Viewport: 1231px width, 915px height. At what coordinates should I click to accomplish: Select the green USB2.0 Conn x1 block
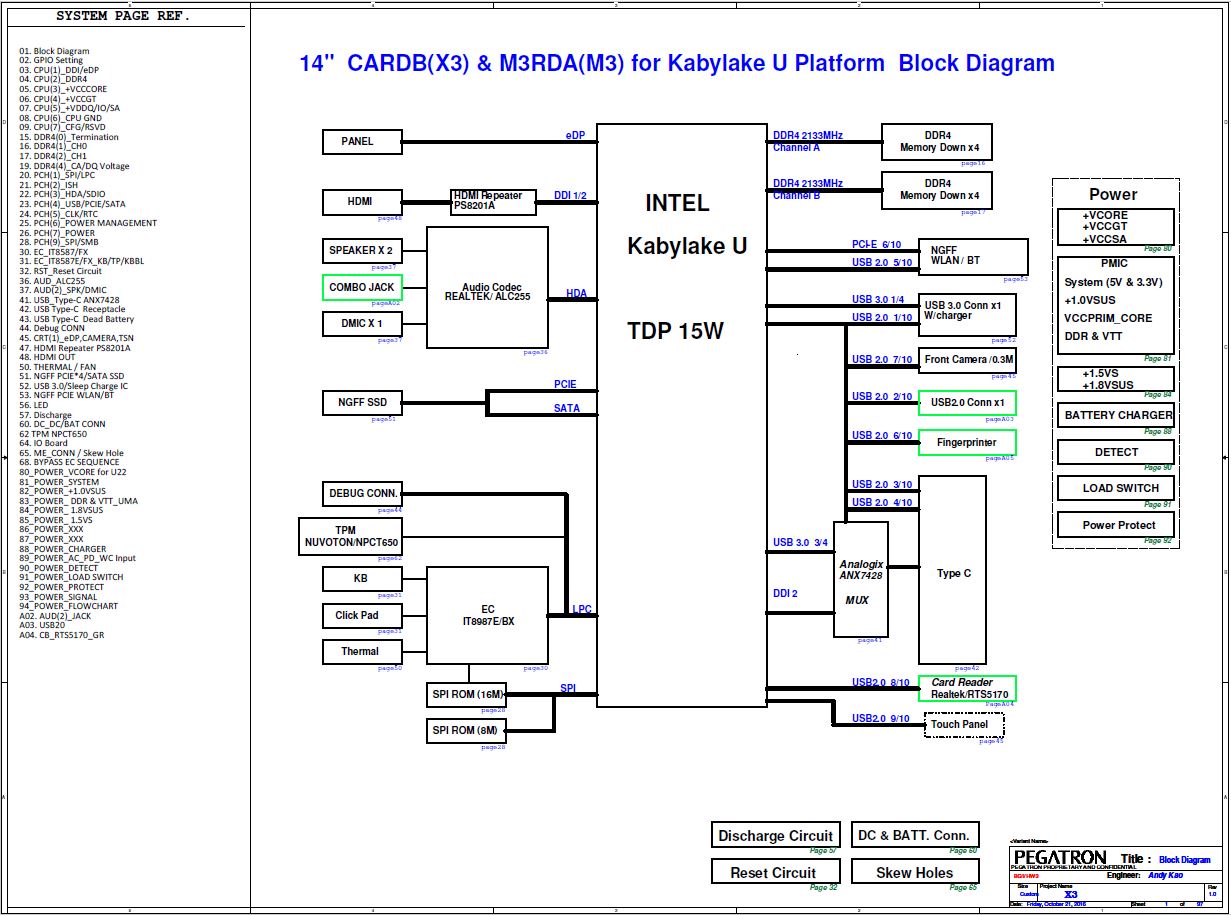click(x=968, y=403)
